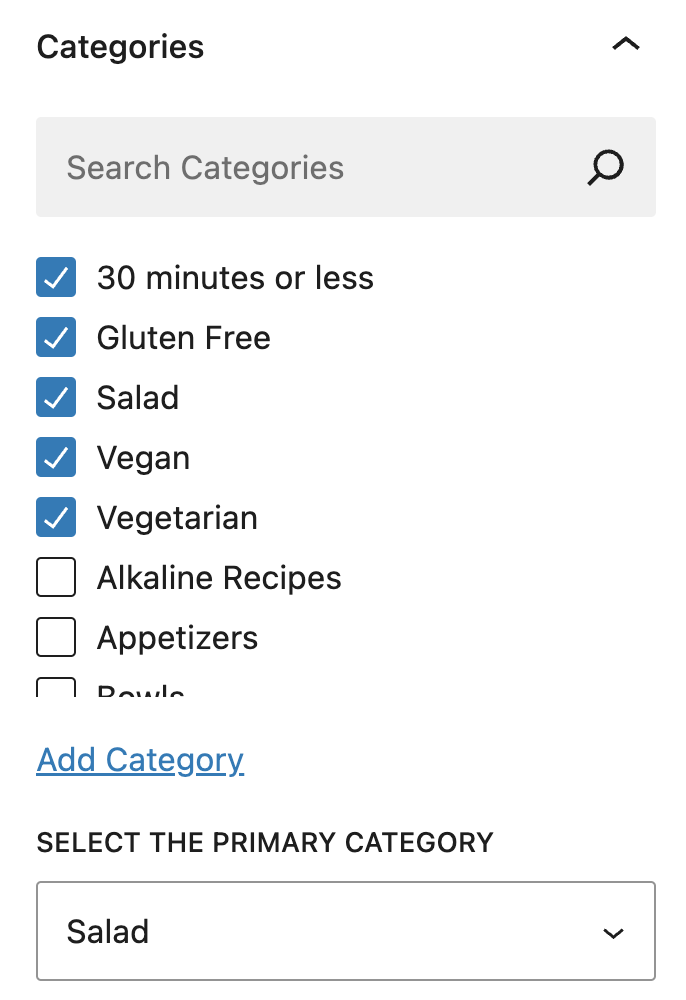Click the Categories panel heading
The height and width of the screenshot is (1000, 686).
pyautogui.click(x=120, y=47)
